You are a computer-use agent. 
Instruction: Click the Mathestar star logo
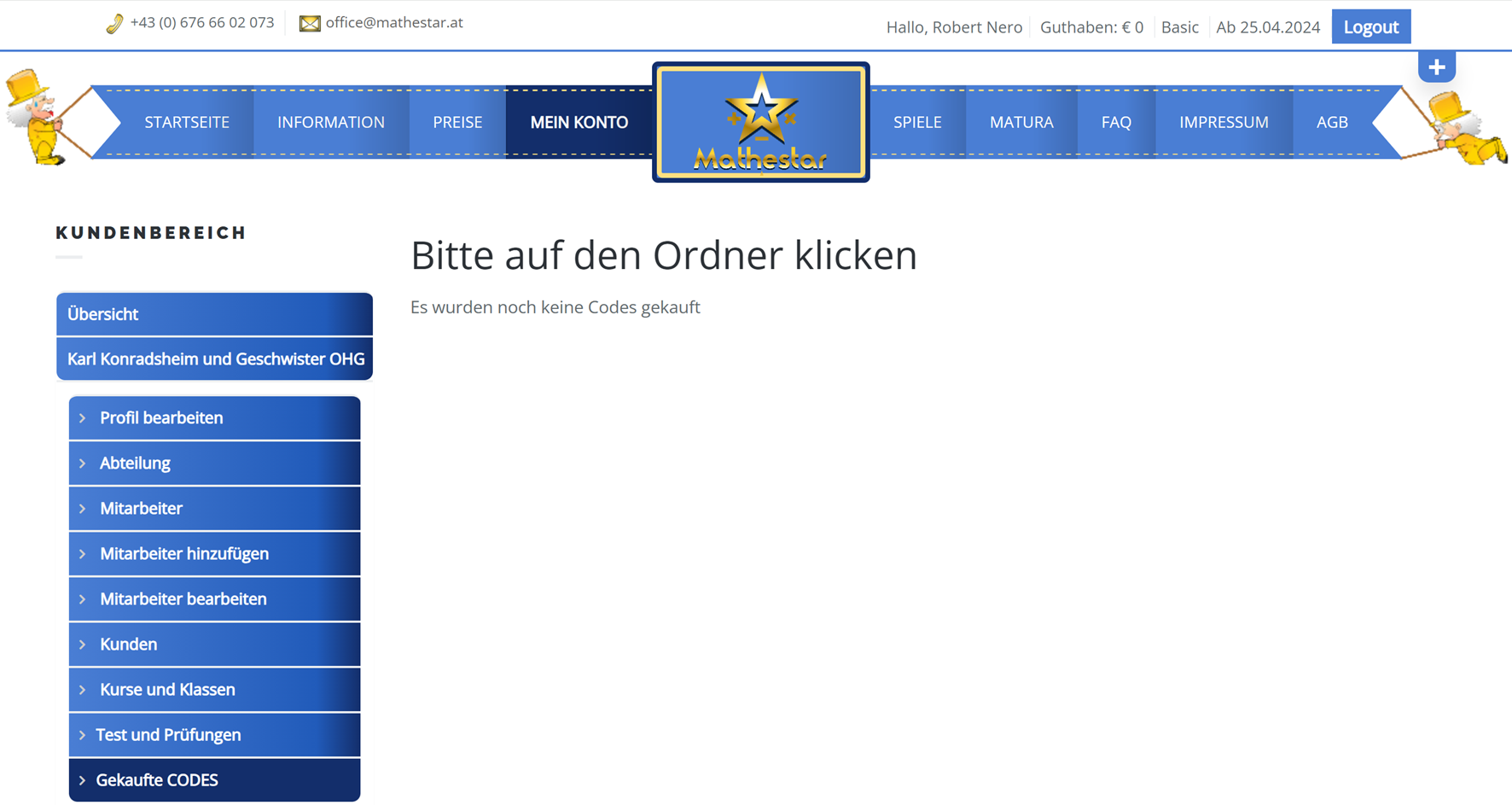760,122
